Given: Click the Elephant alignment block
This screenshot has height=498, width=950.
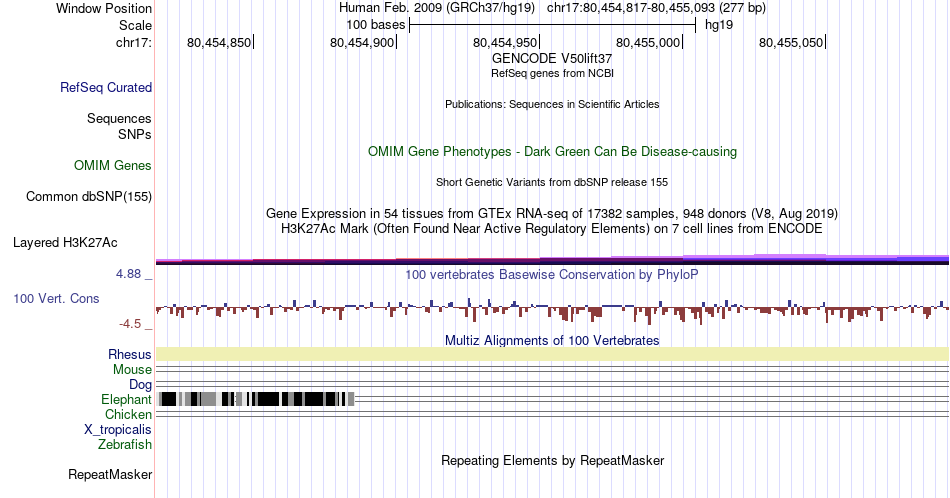Looking at the screenshot, I should (x=256, y=399).
